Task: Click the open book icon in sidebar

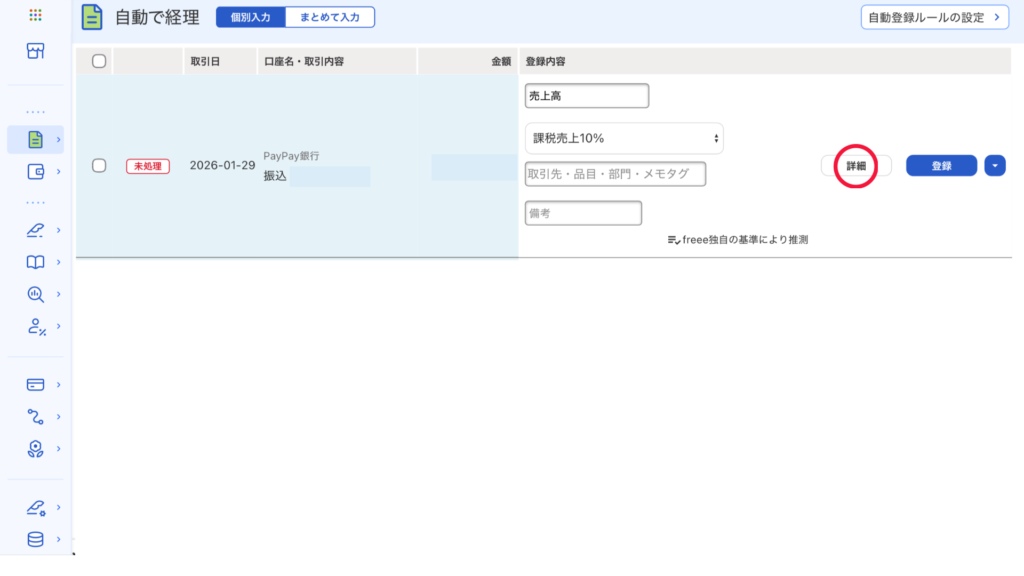Action: pyautogui.click(x=36, y=262)
